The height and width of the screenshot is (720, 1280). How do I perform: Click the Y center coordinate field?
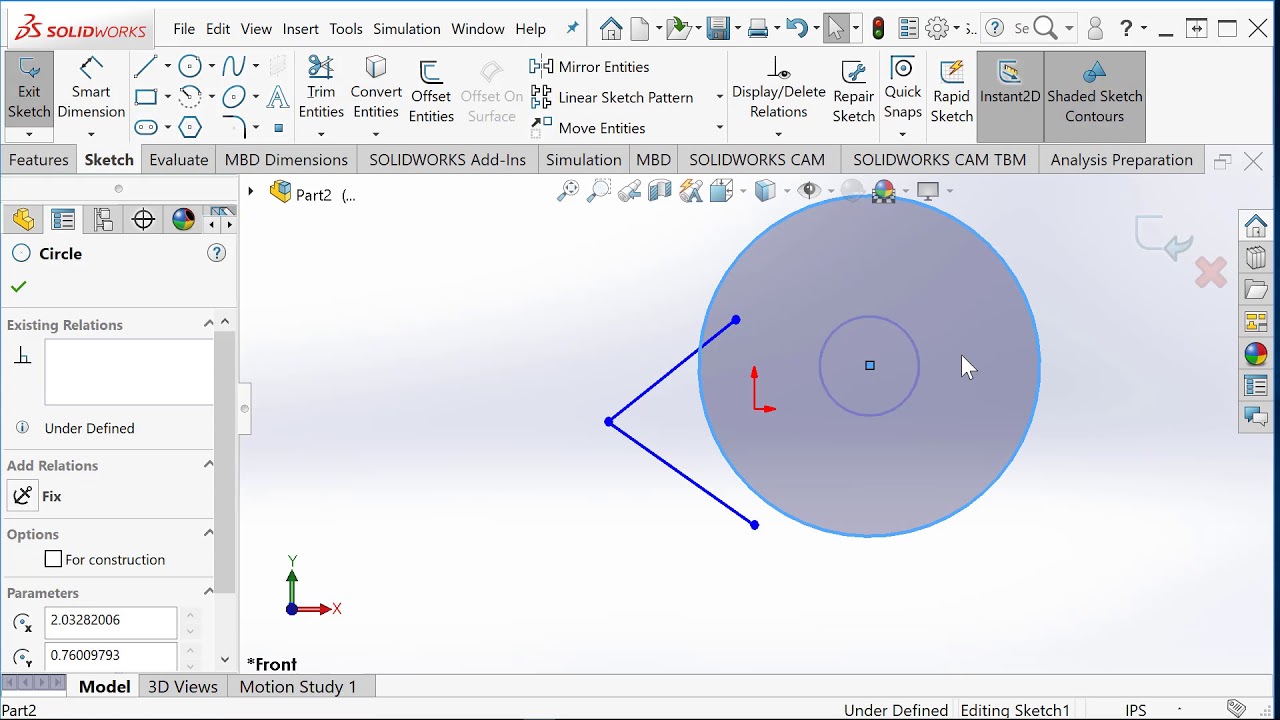[x=111, y=656]
